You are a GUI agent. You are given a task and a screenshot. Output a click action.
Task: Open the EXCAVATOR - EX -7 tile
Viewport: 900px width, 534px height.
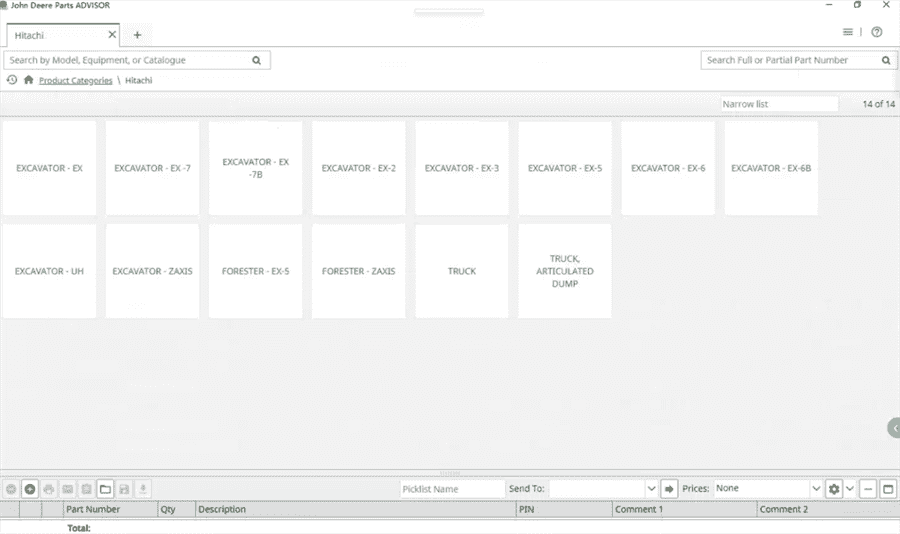(152, 168)
